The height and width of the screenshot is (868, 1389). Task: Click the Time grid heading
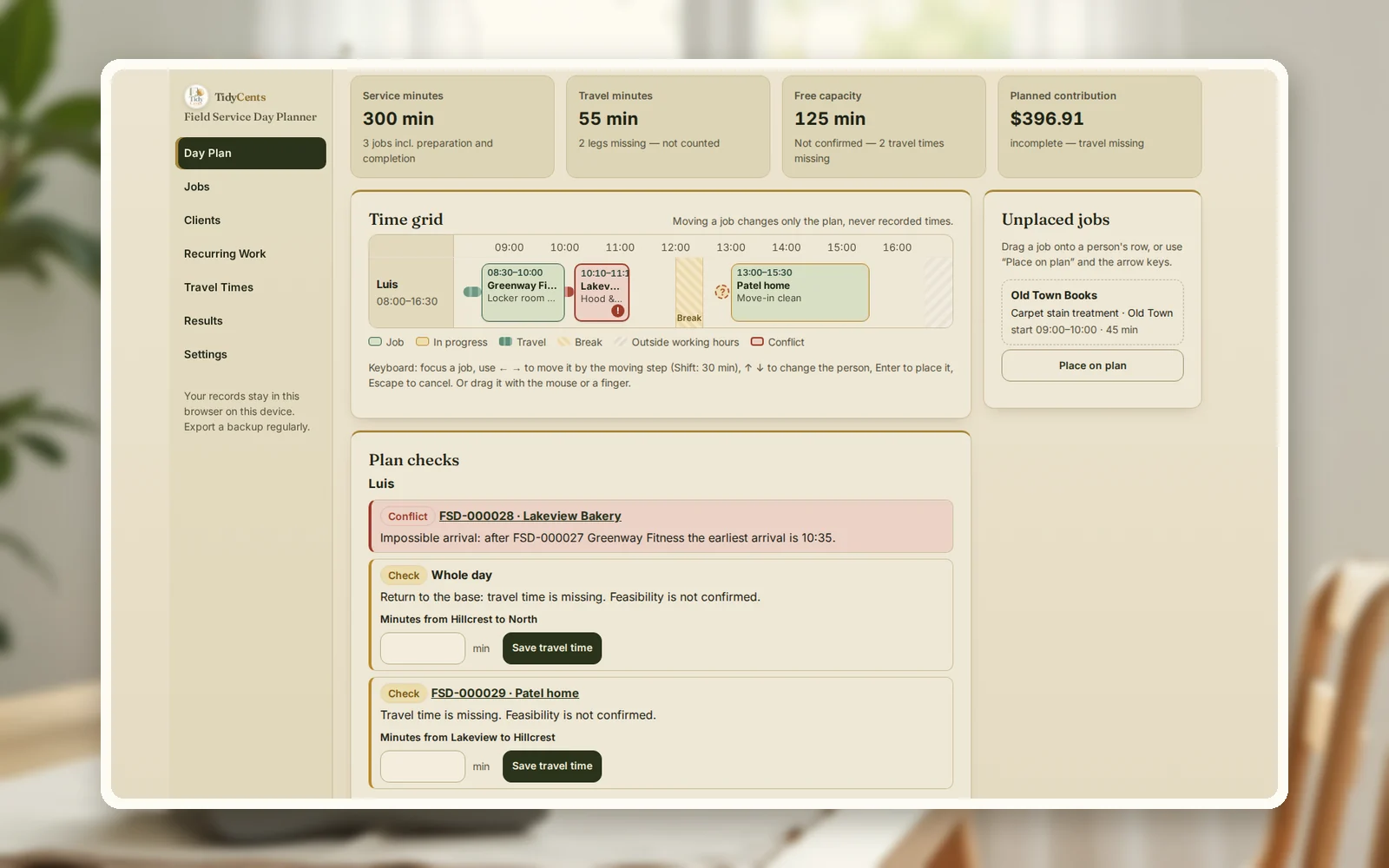(x=405, y=220)
